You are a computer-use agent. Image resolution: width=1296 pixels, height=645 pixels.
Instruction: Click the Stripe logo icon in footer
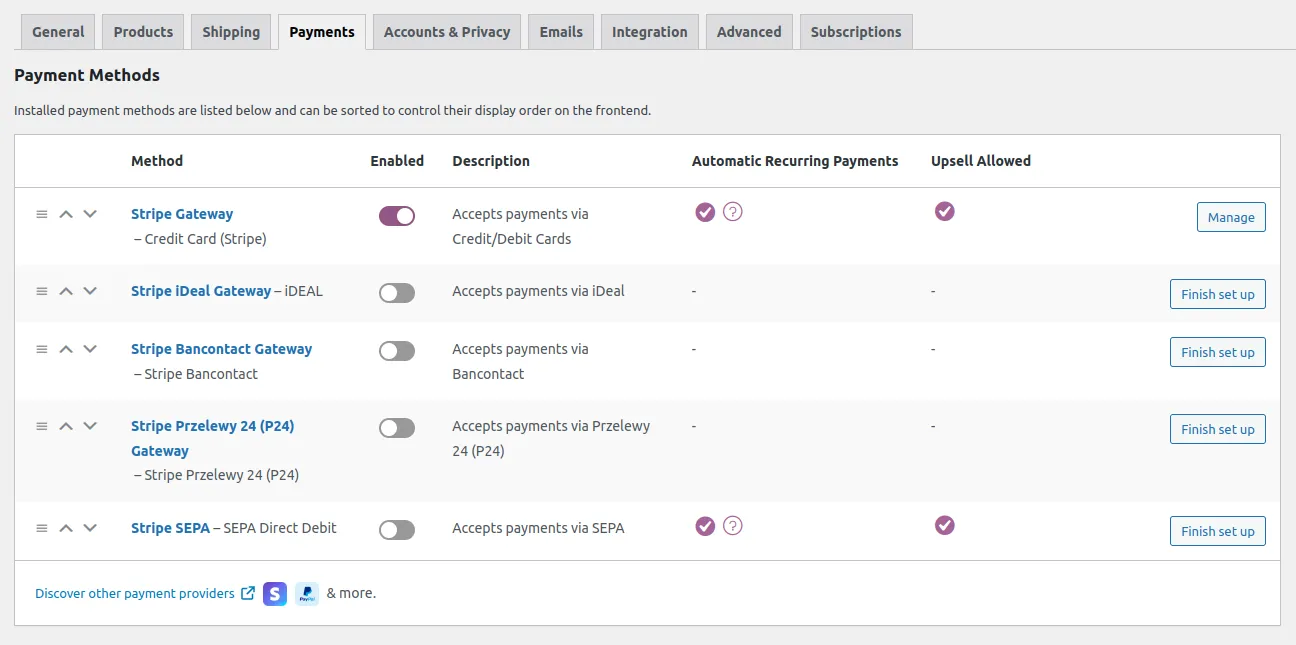coord(275,594)
